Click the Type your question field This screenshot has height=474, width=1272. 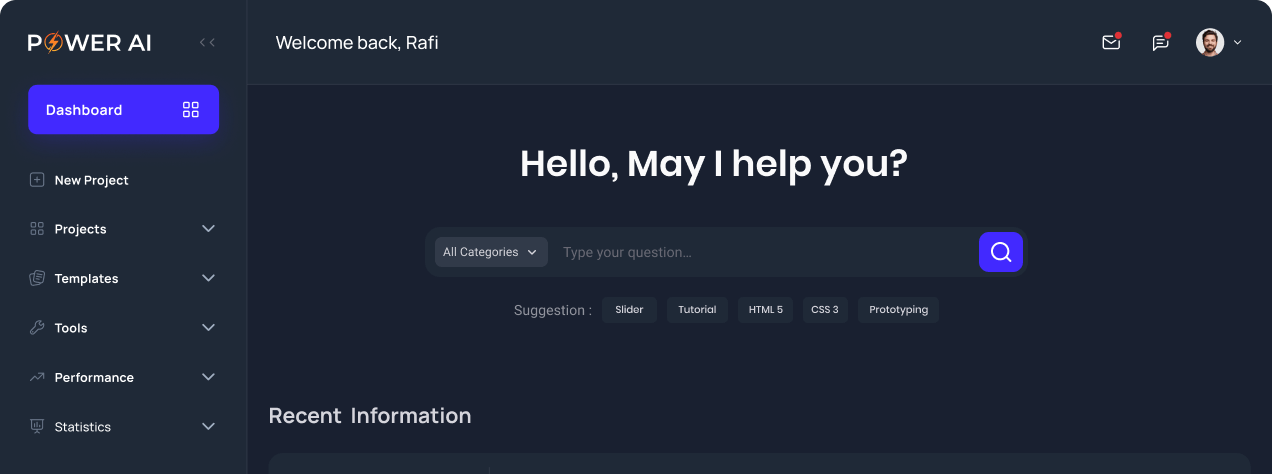pyautogui.click(x=760, y=252)
